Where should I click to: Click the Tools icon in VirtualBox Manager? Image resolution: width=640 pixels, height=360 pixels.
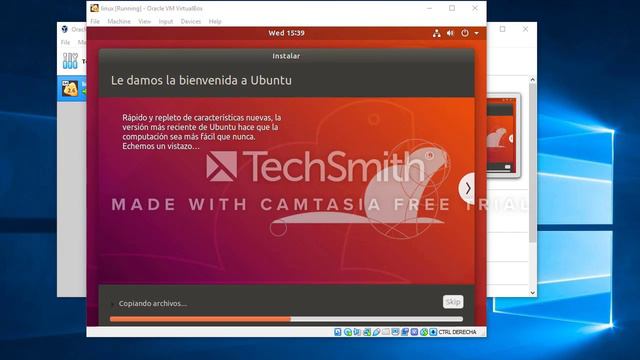[x=70, y=61]
